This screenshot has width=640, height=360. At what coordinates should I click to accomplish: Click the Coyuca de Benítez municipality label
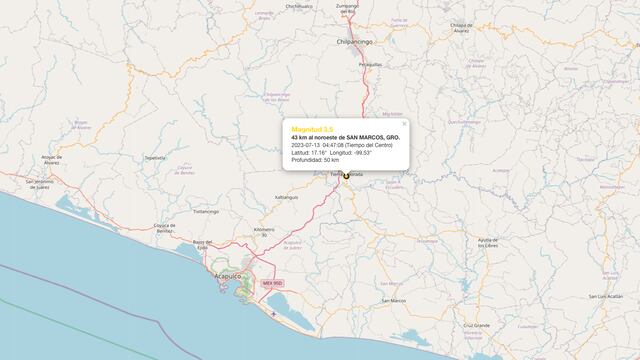[x=184, y=170]
